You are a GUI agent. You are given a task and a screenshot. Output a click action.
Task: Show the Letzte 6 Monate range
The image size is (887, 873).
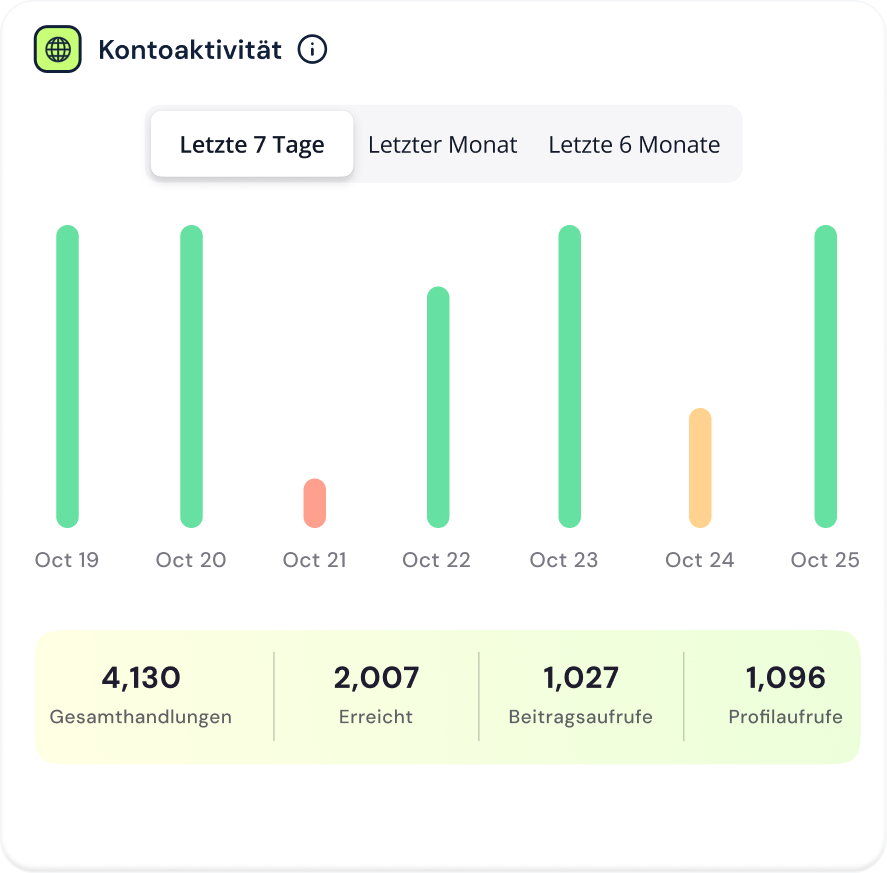pos(634,145)
